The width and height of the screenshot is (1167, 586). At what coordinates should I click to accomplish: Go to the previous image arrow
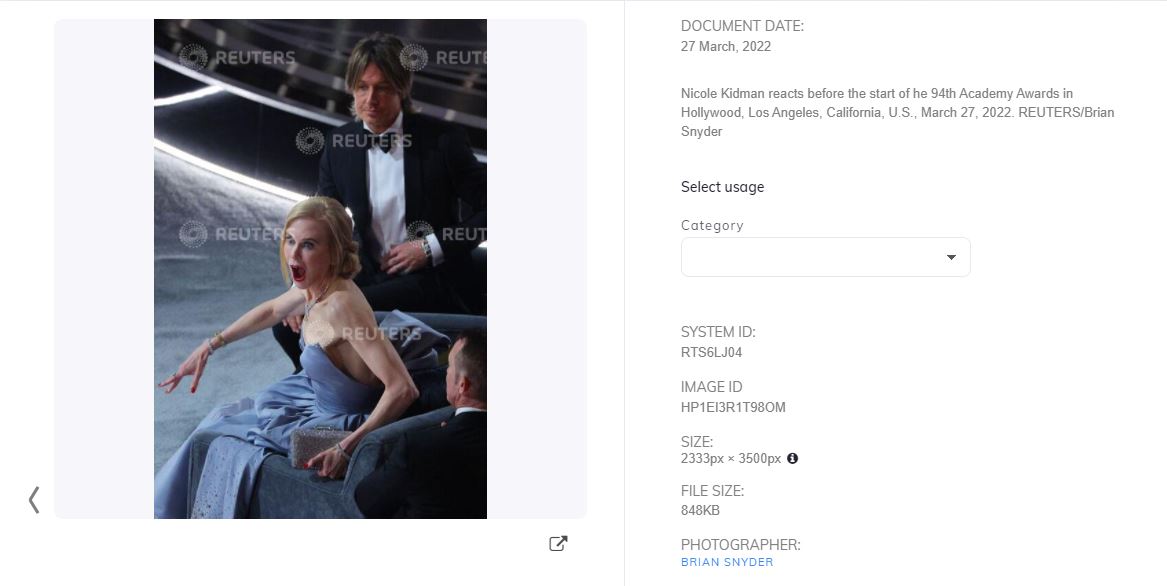click(x=34, y=500)
